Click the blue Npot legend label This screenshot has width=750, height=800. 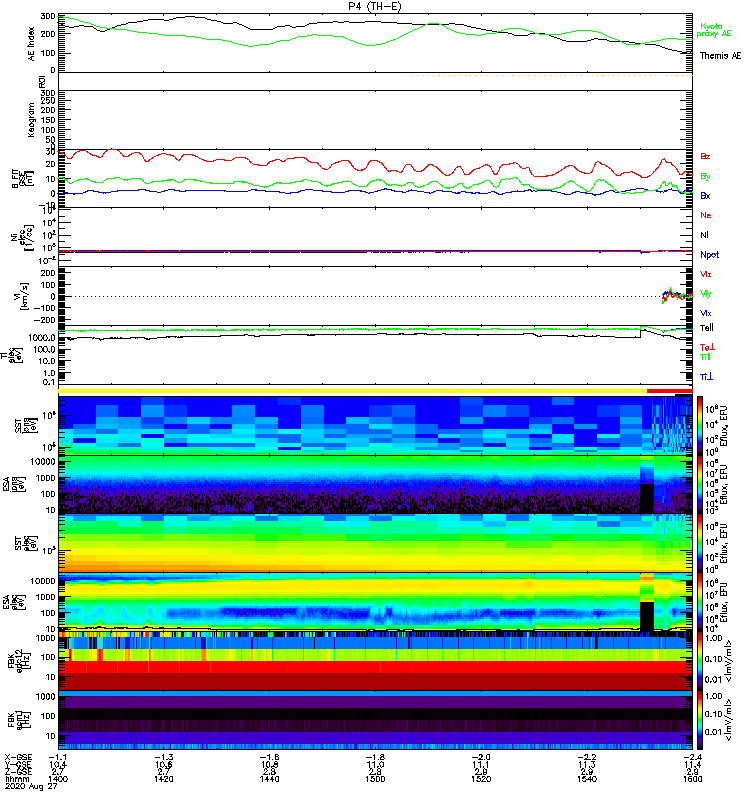pos(709,255)
